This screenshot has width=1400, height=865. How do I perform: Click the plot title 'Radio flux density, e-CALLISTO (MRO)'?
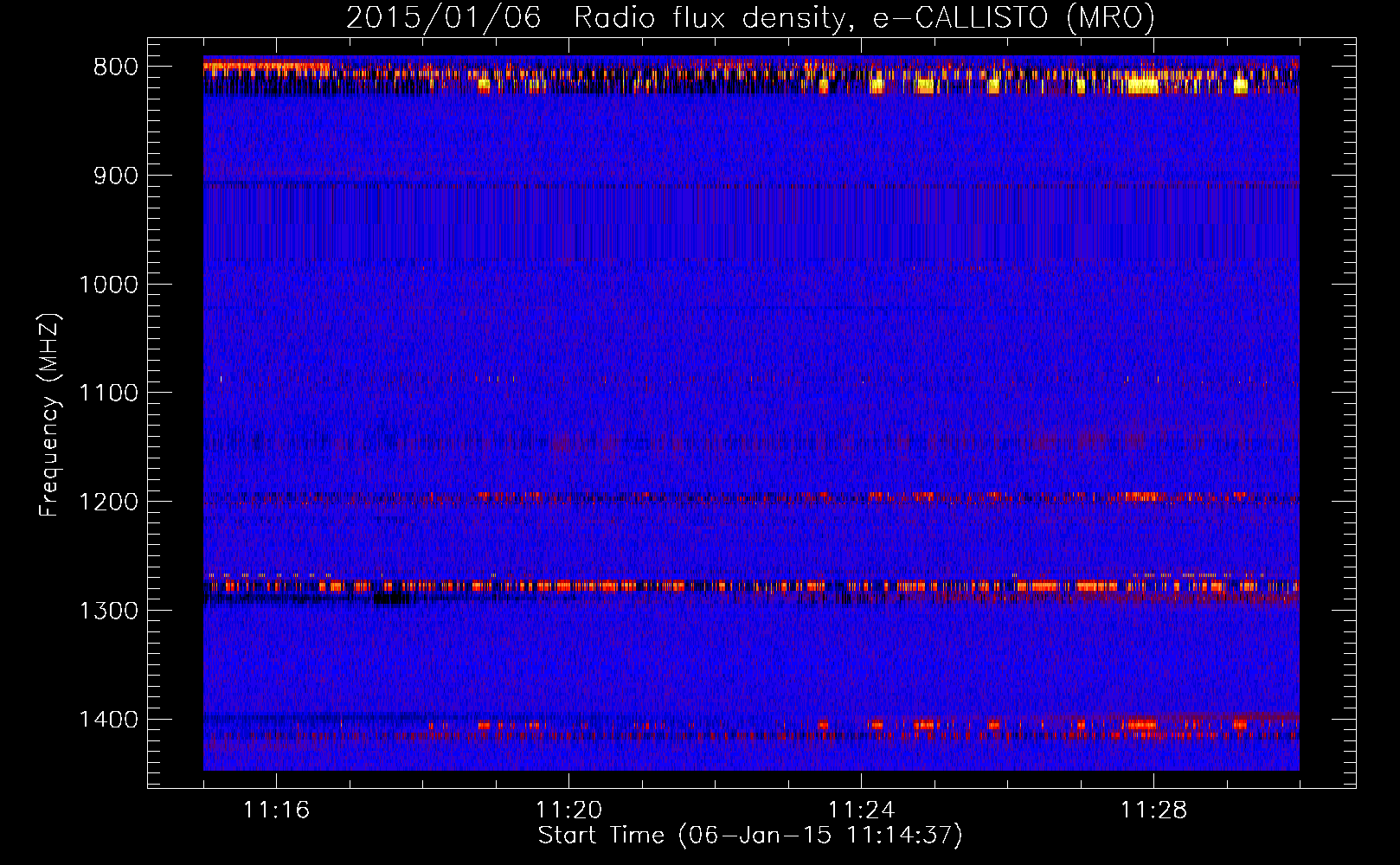click(864, 17)
